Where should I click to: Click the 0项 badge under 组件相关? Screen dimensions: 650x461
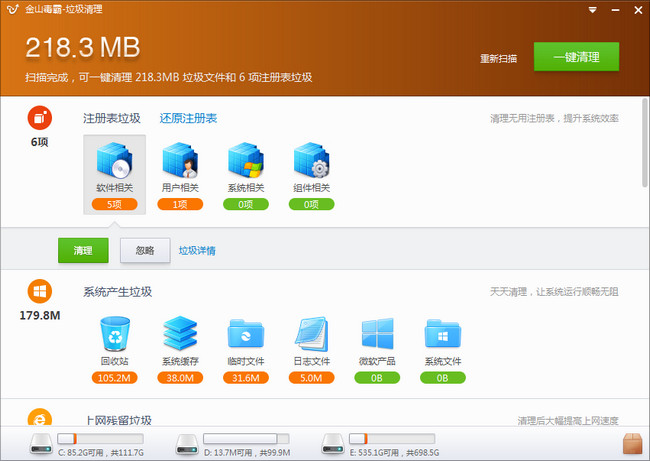tap(311, 204)
